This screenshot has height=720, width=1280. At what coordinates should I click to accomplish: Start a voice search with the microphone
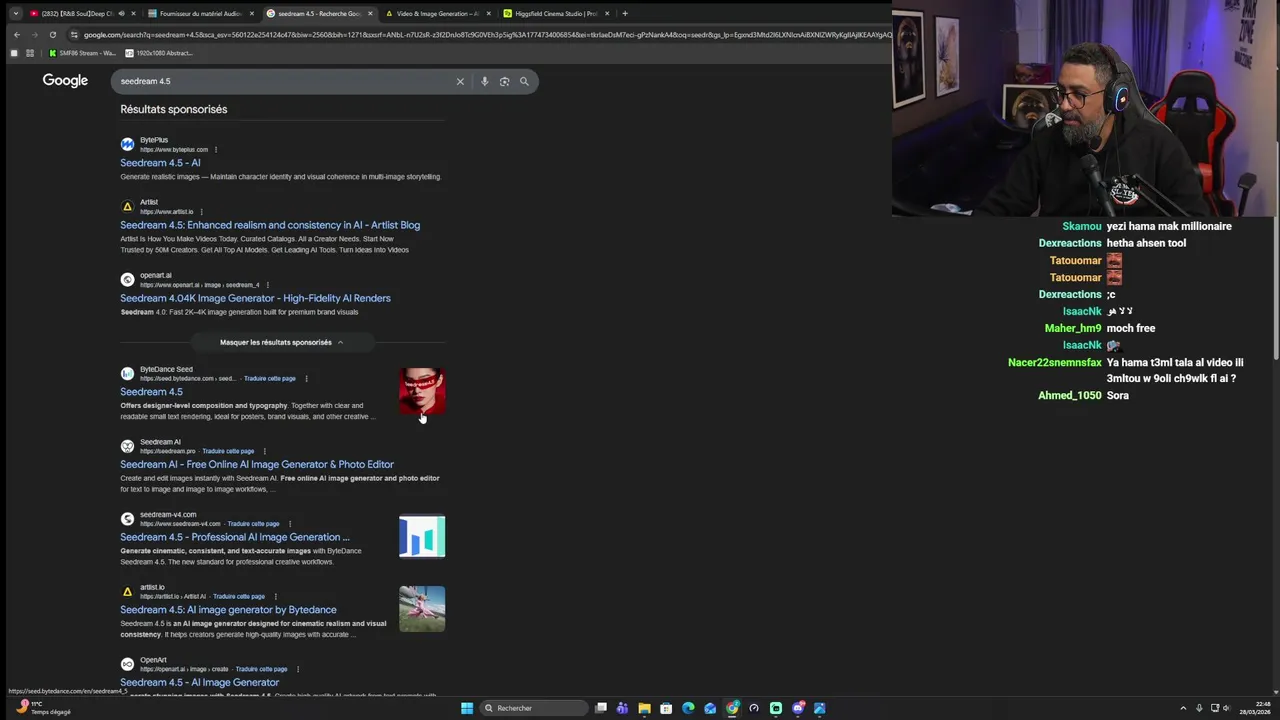pos(484,81)
